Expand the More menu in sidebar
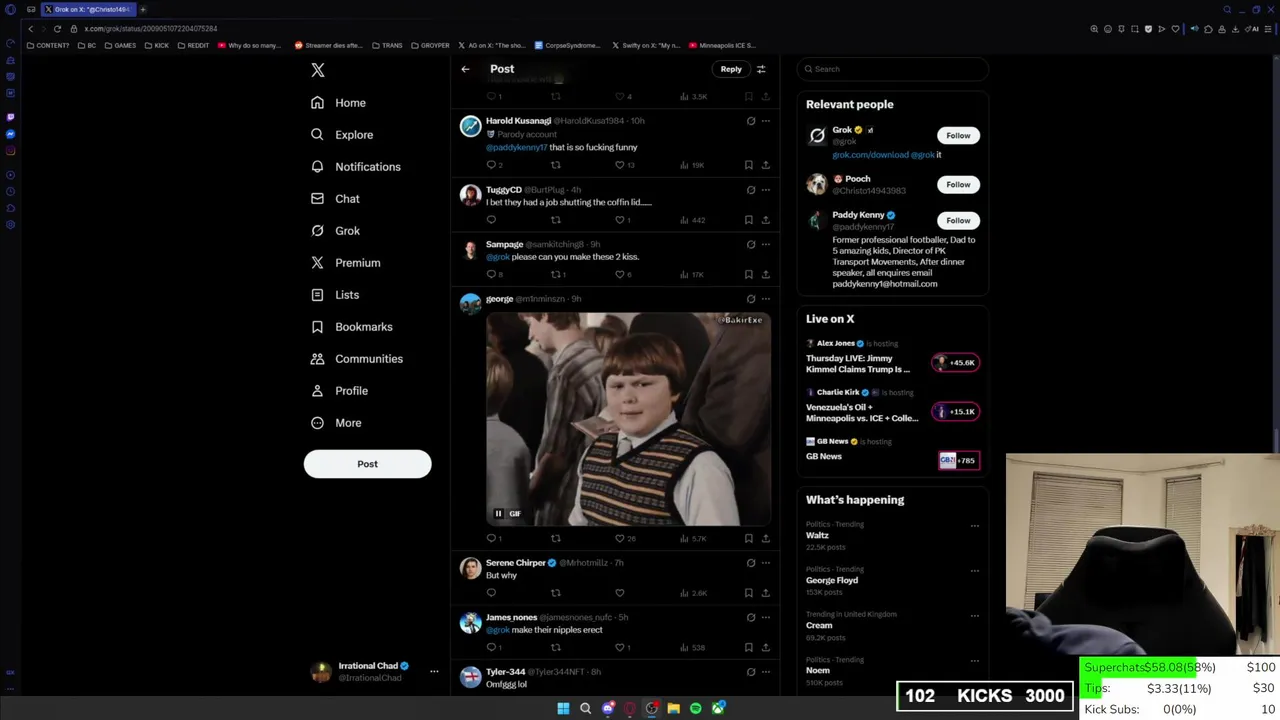 coord(336,423)
